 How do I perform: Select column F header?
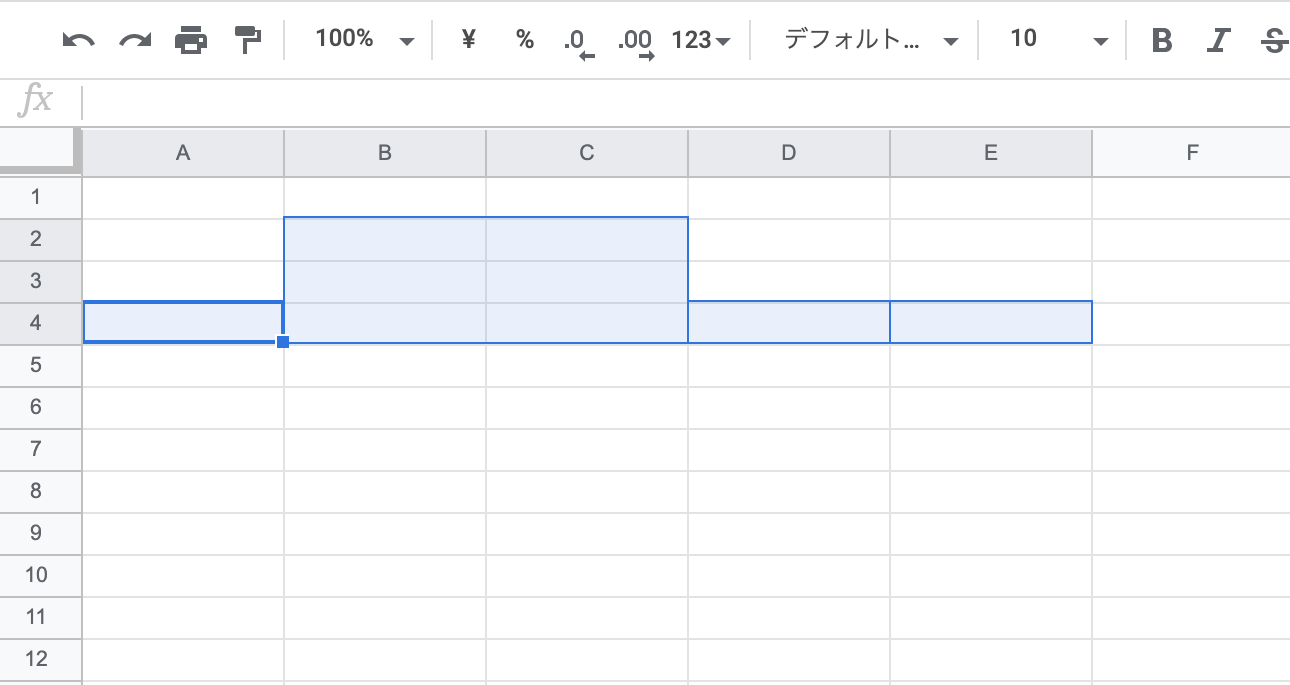pos(1191,153)
